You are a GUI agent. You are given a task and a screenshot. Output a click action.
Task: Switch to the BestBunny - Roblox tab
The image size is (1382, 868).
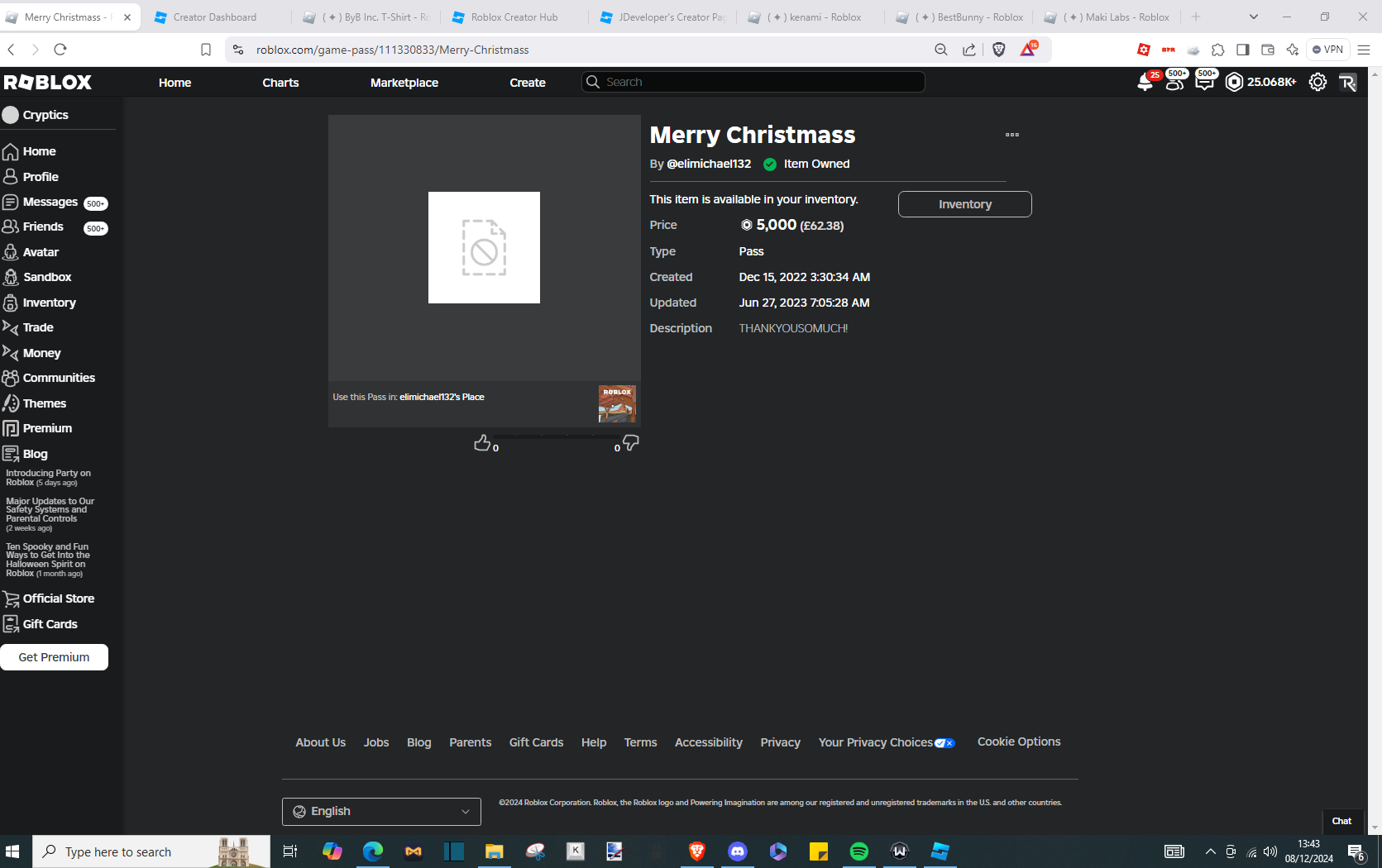[959, 17]
